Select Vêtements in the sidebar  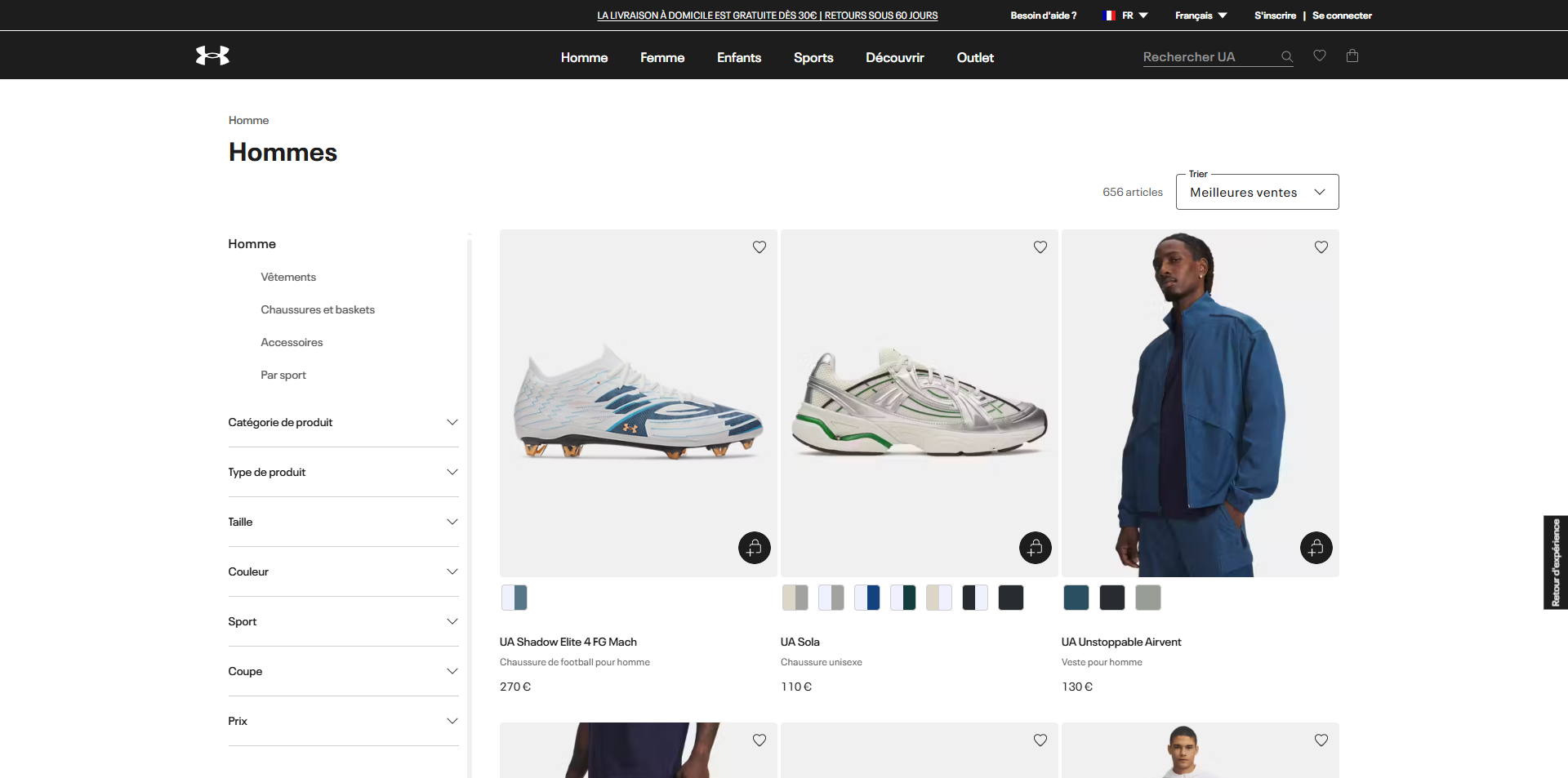point(288,277)
